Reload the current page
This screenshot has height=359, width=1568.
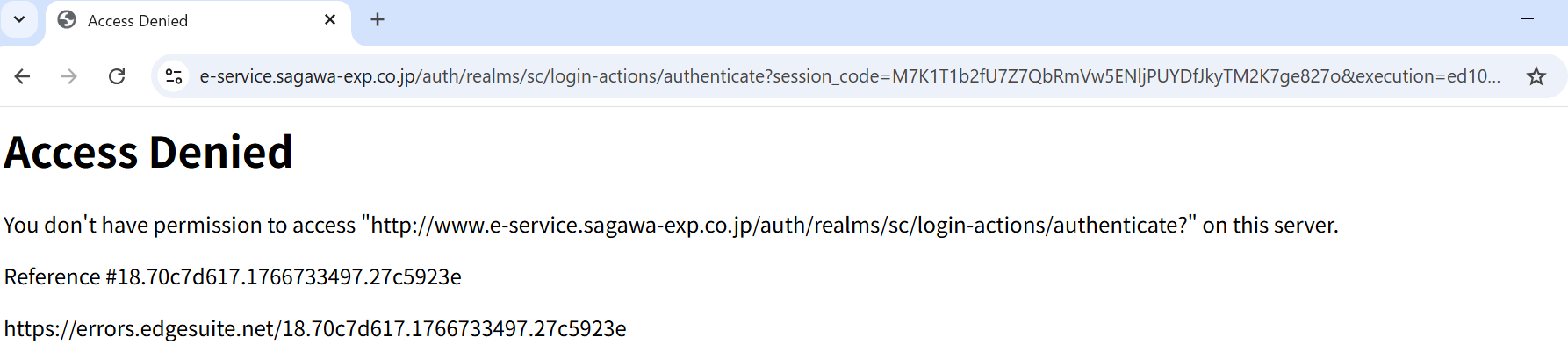coord(117,76)
